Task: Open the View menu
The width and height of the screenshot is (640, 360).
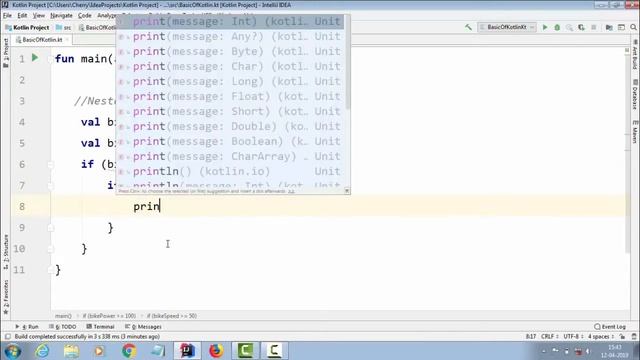Action: click(39, 16)
